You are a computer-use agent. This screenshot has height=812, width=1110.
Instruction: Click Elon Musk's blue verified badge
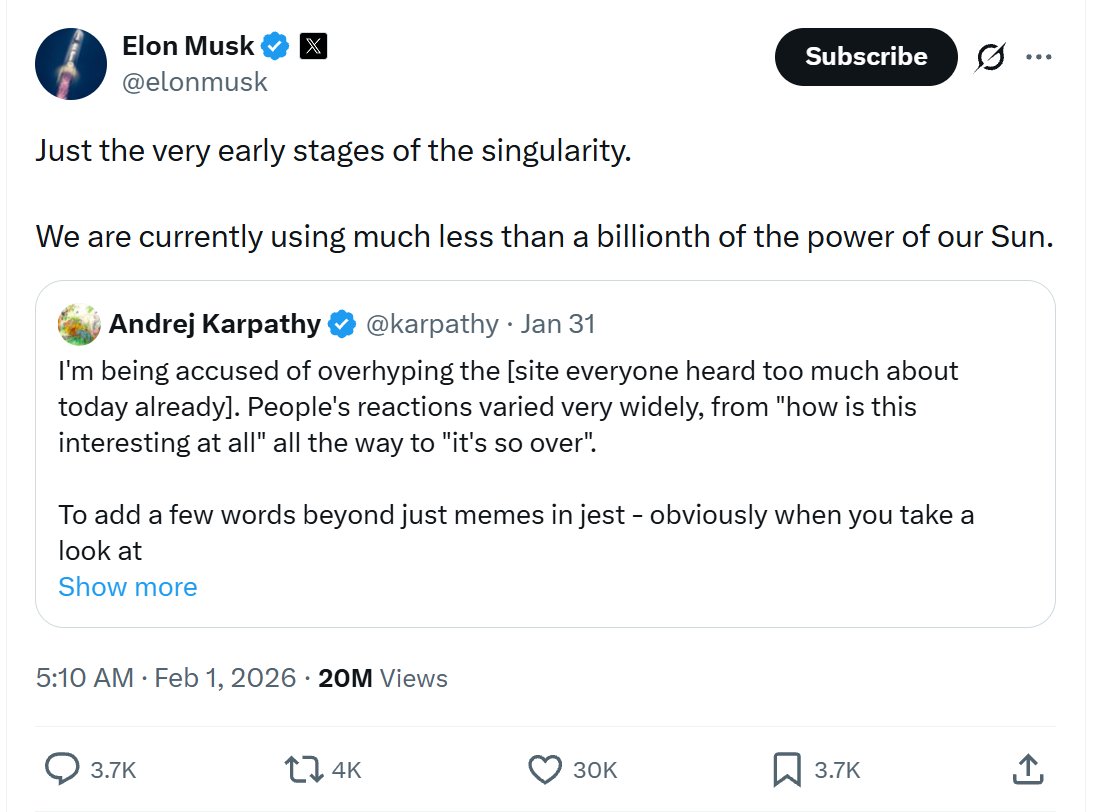(x=276, y=46)
